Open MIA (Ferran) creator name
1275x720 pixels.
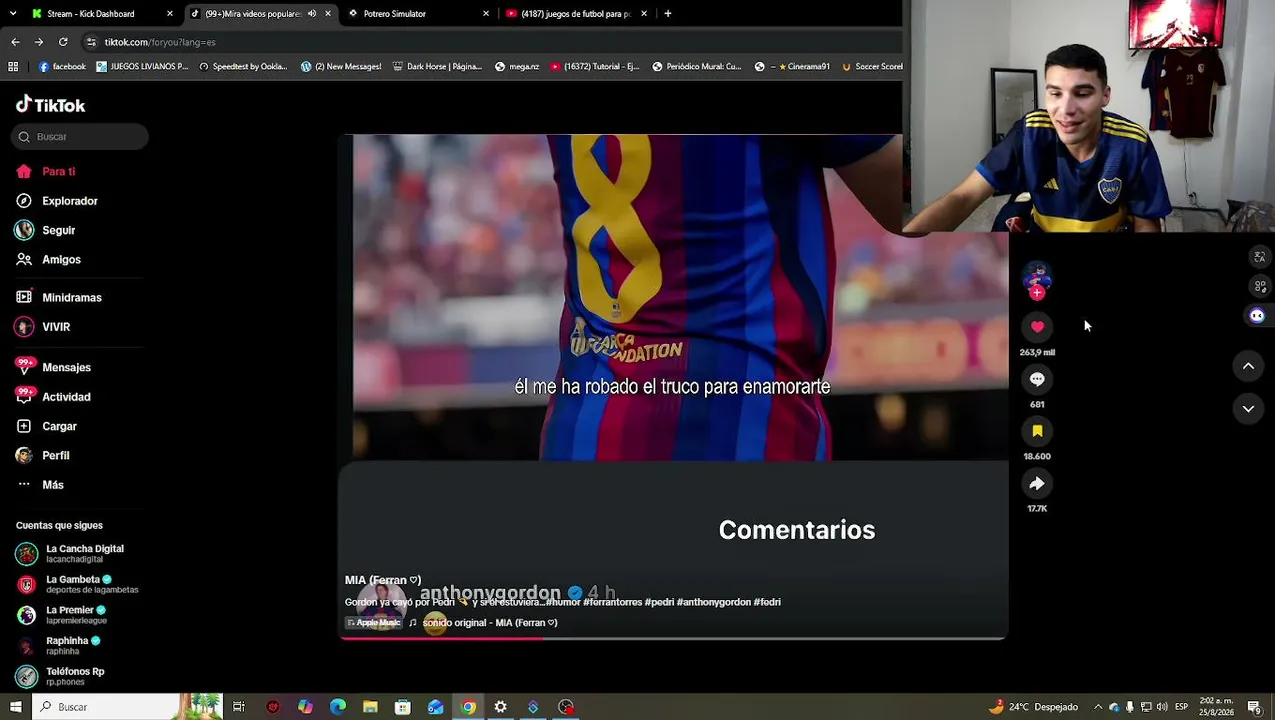click(x=383, y=580)
